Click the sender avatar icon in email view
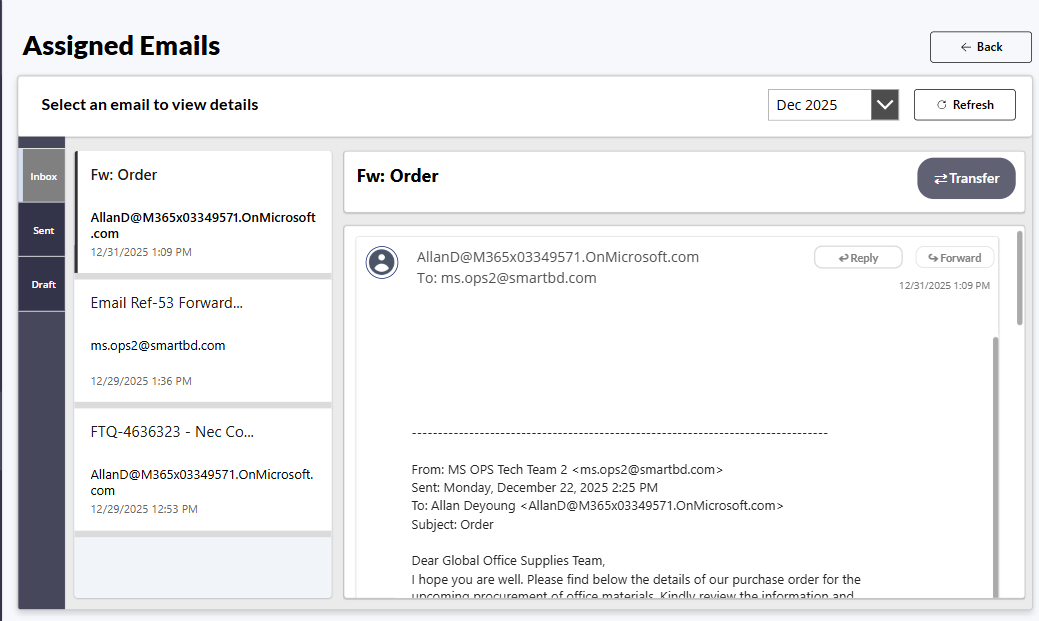 (x=382, y=263)
